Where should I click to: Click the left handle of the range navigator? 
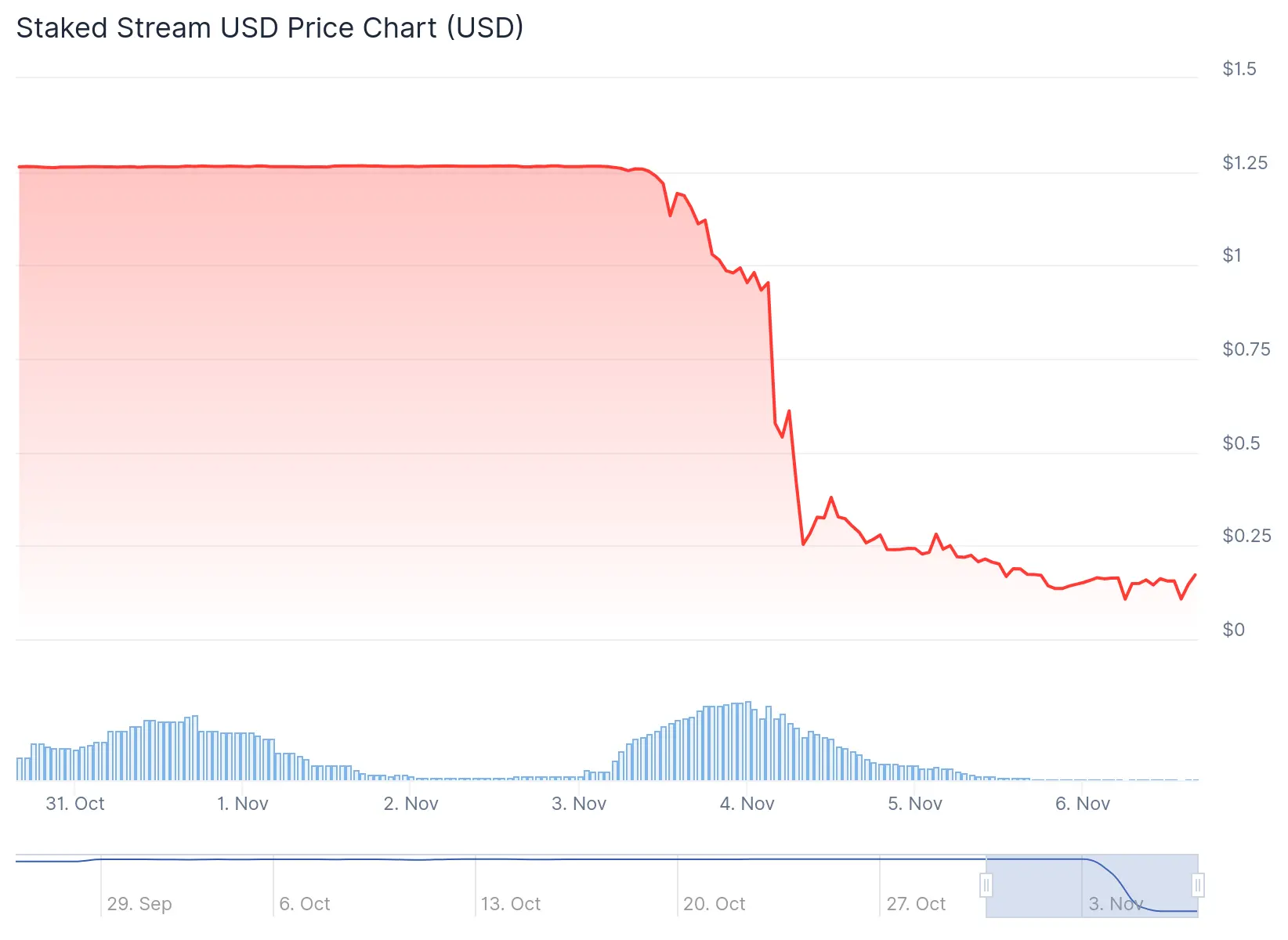[986, 886]
